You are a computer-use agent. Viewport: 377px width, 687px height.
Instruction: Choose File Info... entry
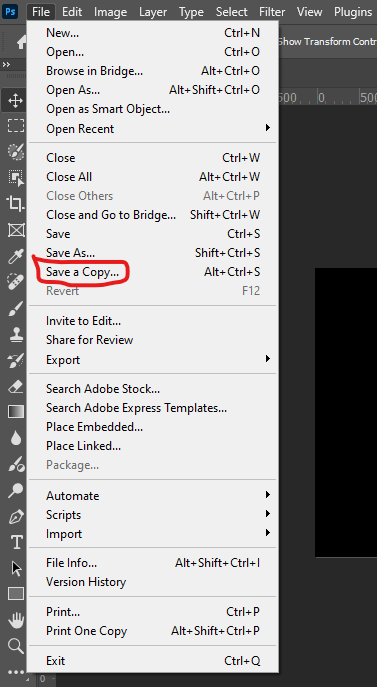coord(153,563)
